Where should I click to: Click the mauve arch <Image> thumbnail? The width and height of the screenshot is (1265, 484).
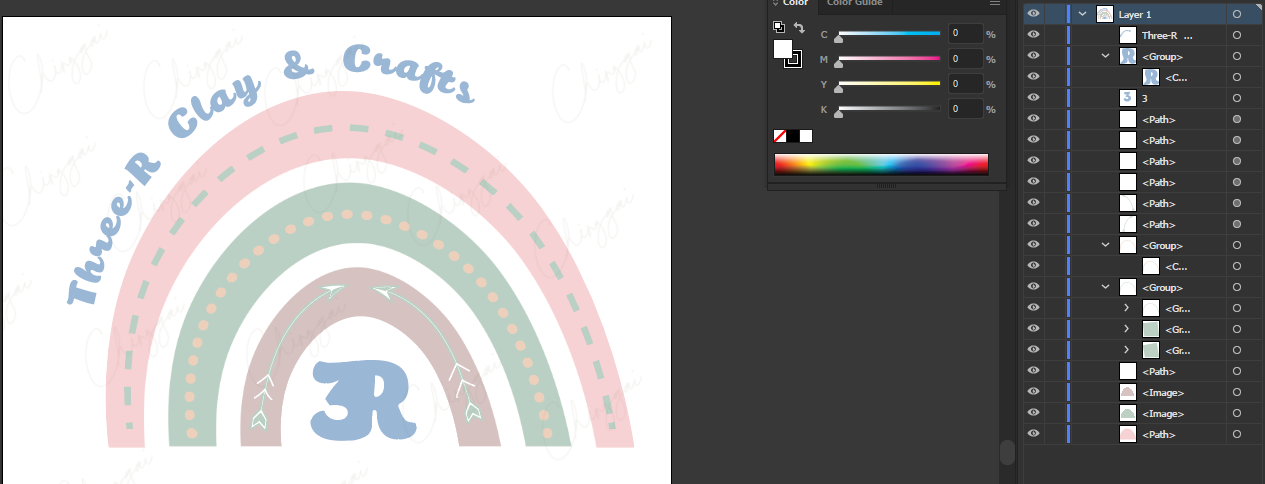point(1127,392)
